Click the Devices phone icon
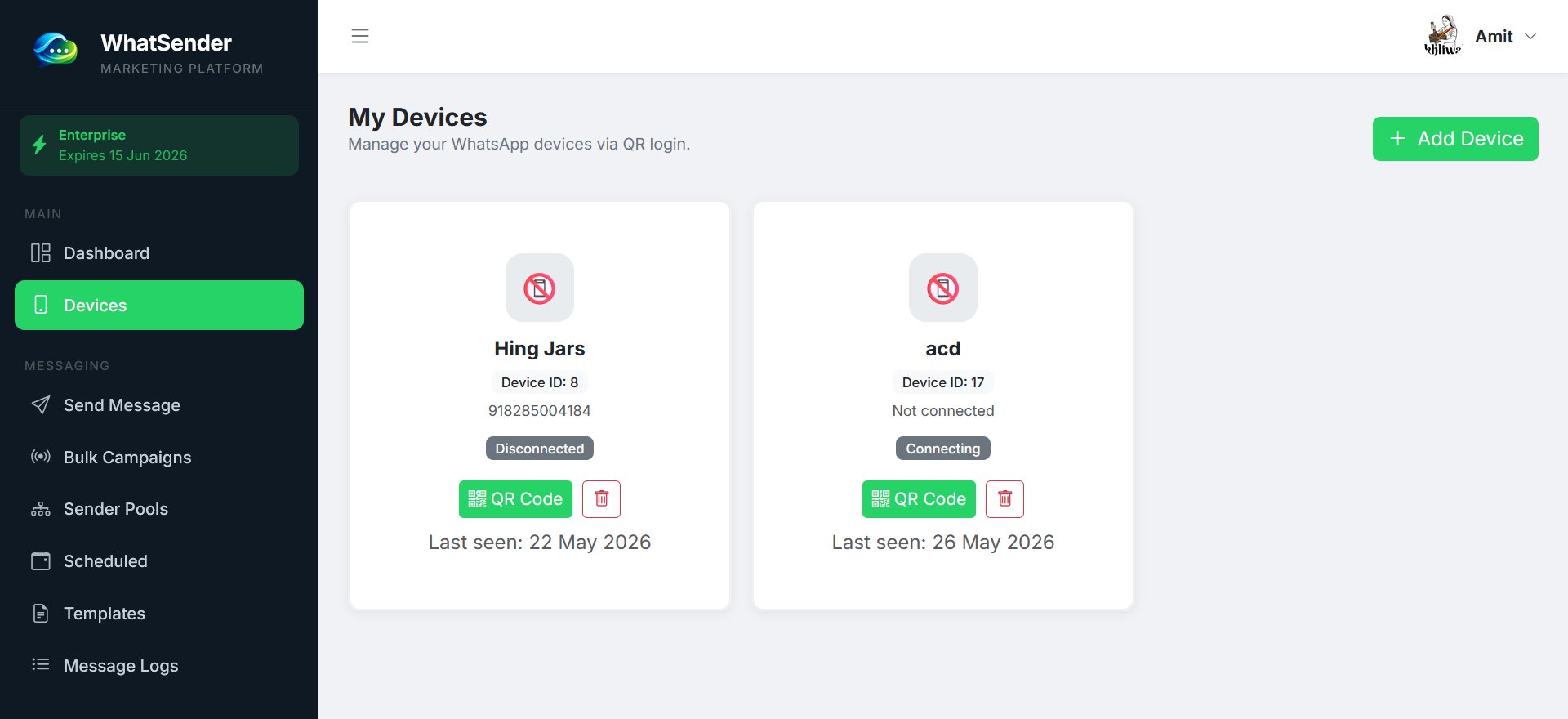The height and width of the screenshot is (719, 1568). [x=41, y=305]
